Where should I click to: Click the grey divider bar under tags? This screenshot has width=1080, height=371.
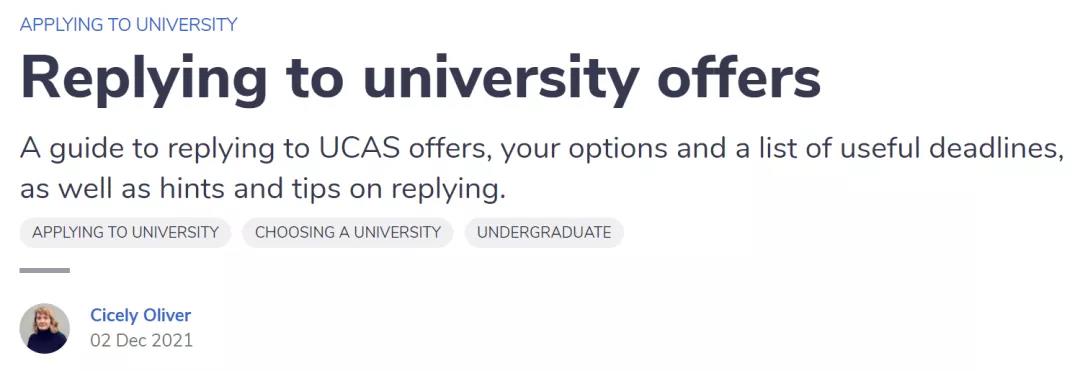pyautogui.click(x=45, y=271)
